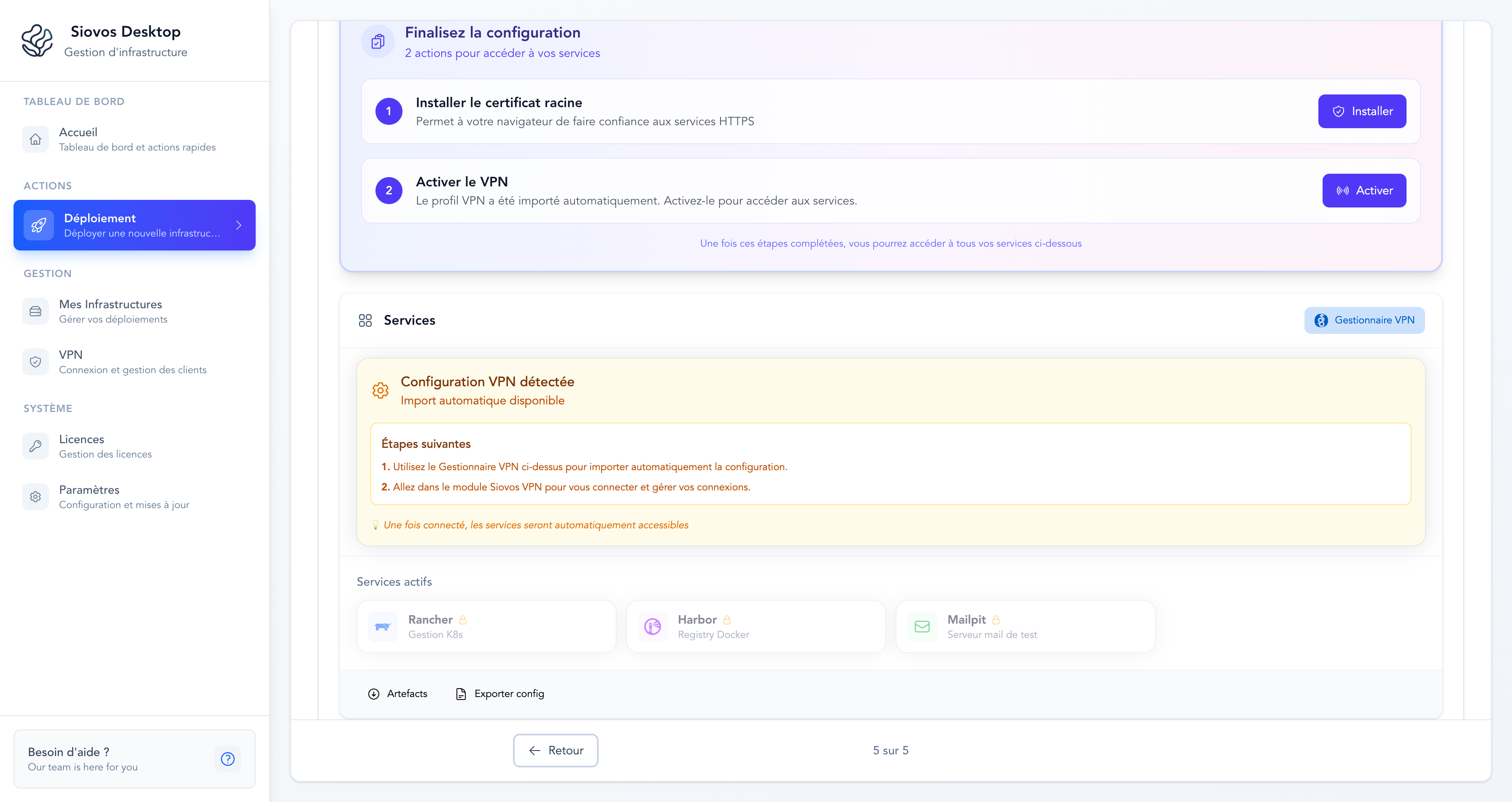Click the clipboard icon beside Finalisez la configuration

click(x=378, y=42)
